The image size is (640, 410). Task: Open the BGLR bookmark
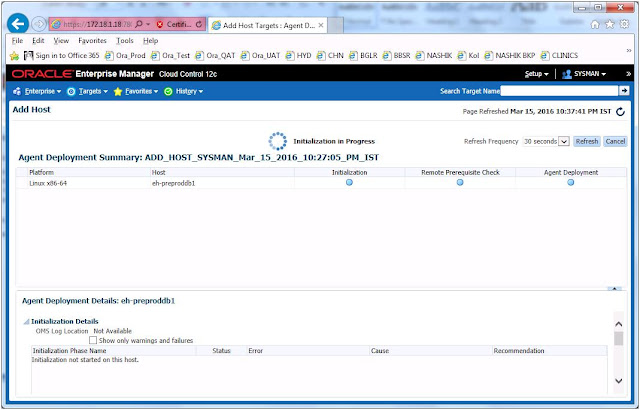pyautogui.click(x=363, y=56)
